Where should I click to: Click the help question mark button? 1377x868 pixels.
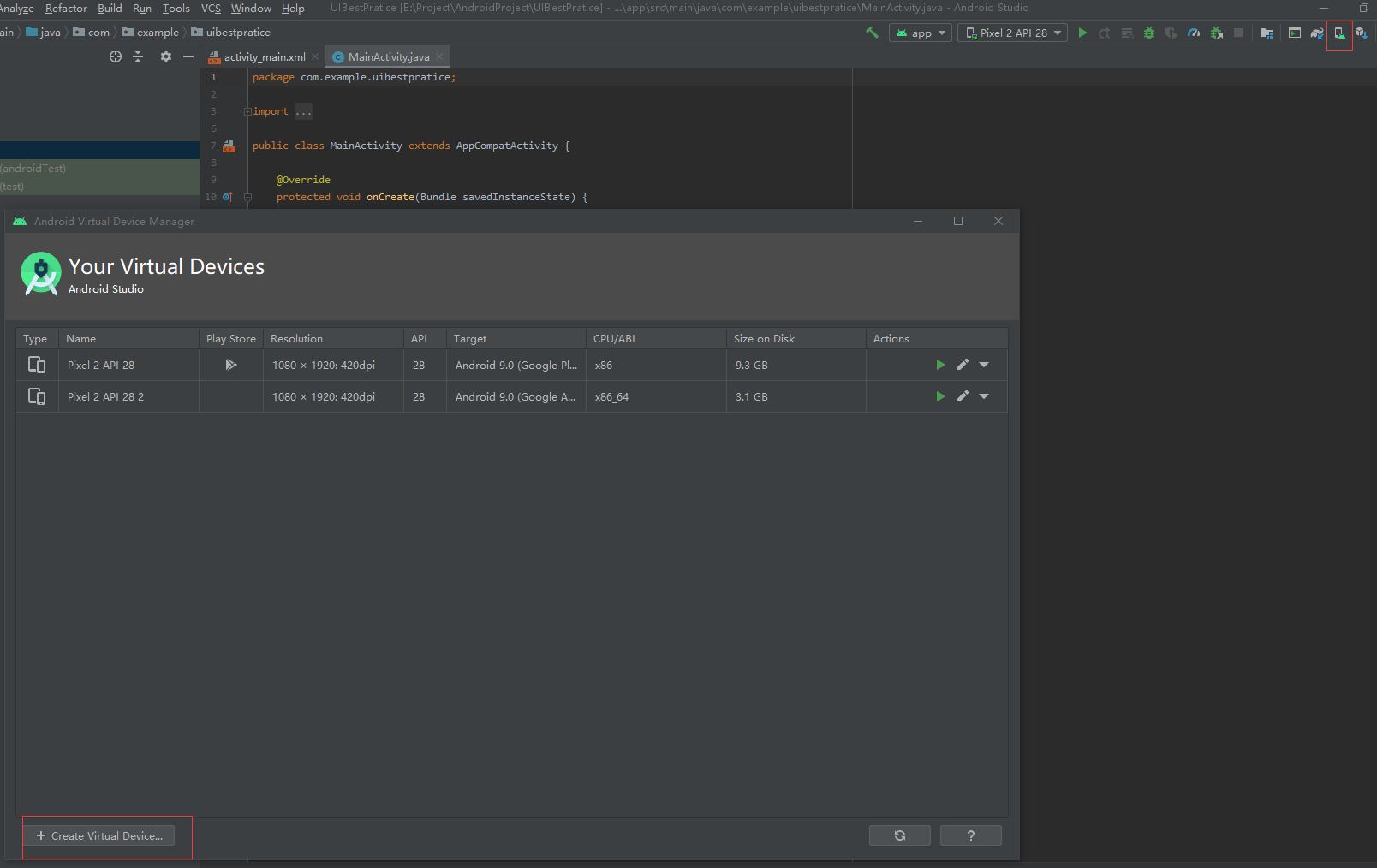(971, 835)
